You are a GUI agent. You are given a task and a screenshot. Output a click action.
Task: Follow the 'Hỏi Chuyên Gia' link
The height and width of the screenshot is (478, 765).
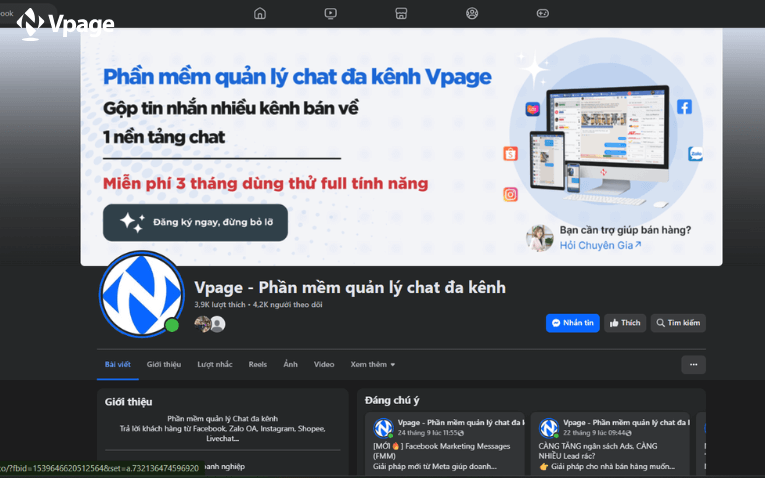(600, 244)
